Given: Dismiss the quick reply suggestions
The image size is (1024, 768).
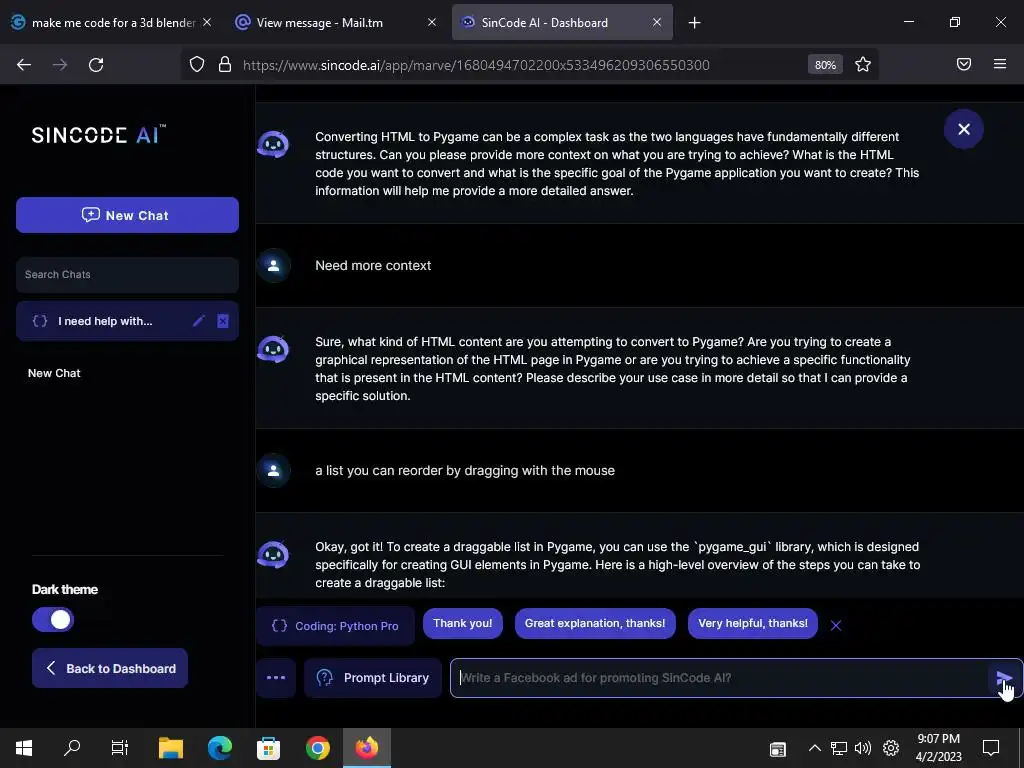Looking at the screenshot, I should [x=835, y=625].
